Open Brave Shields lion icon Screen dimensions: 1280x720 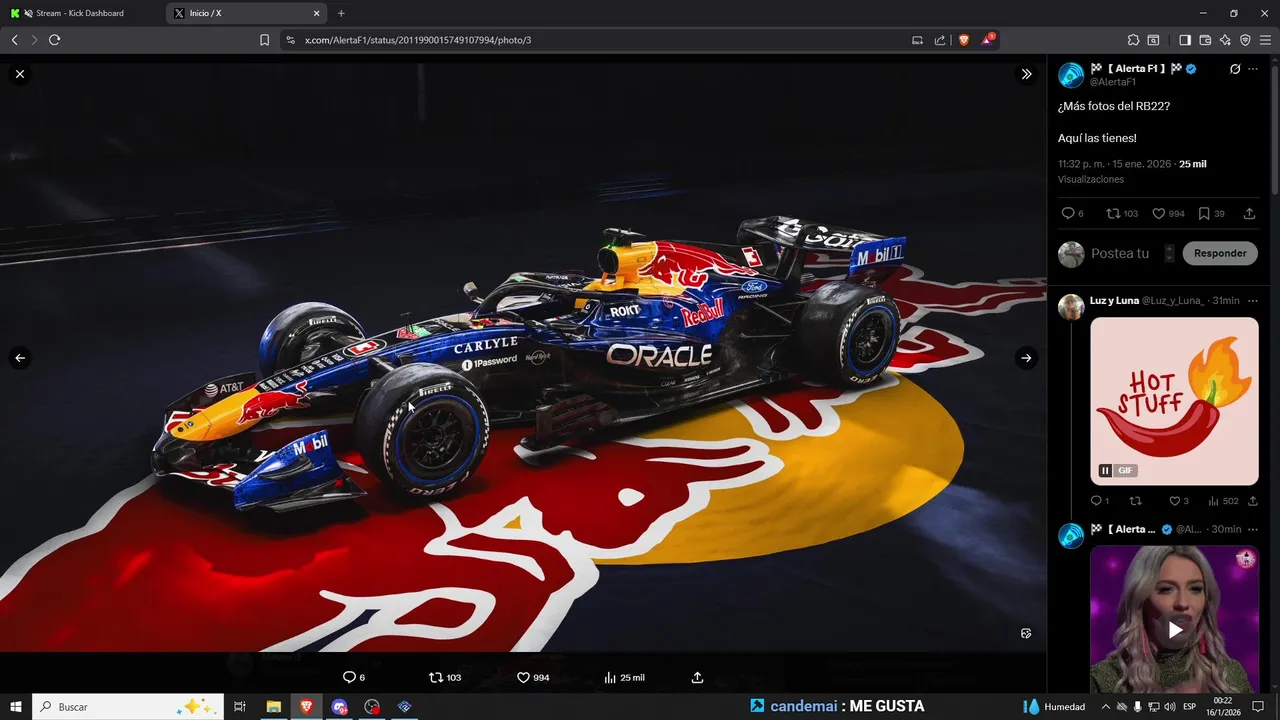point(964,40)
